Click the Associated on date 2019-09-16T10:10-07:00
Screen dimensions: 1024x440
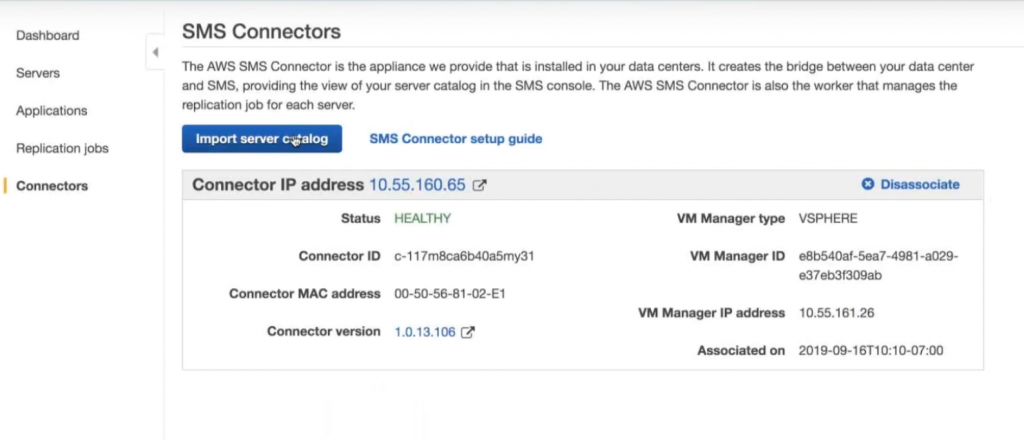click(x=871, y=351)
